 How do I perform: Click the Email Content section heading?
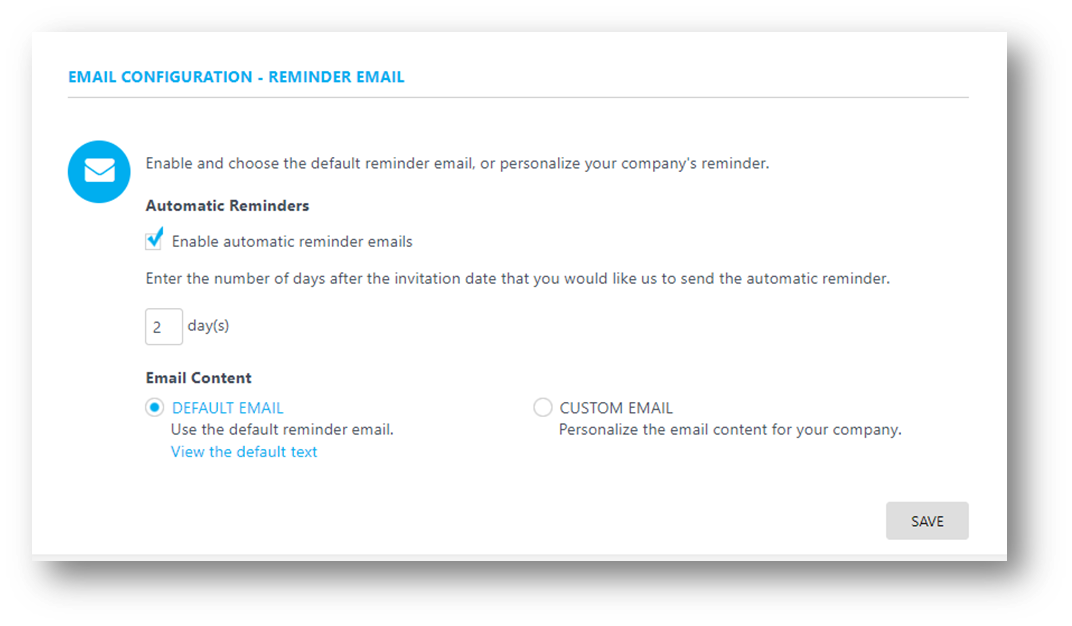[x=198, y=378]
